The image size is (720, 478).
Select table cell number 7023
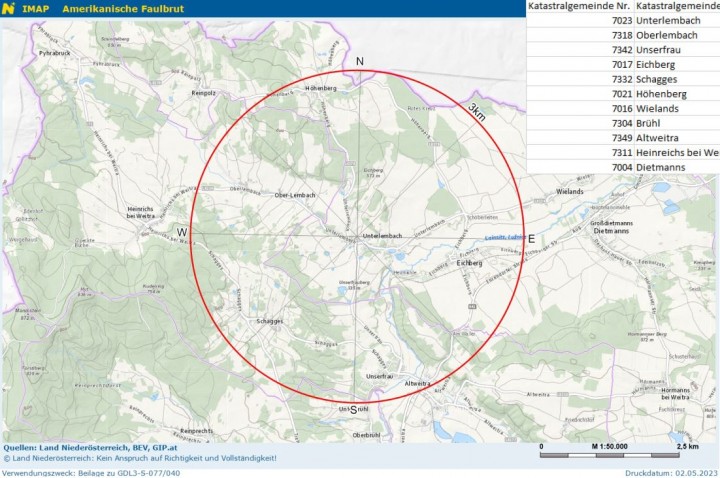[x=622, y=21]
